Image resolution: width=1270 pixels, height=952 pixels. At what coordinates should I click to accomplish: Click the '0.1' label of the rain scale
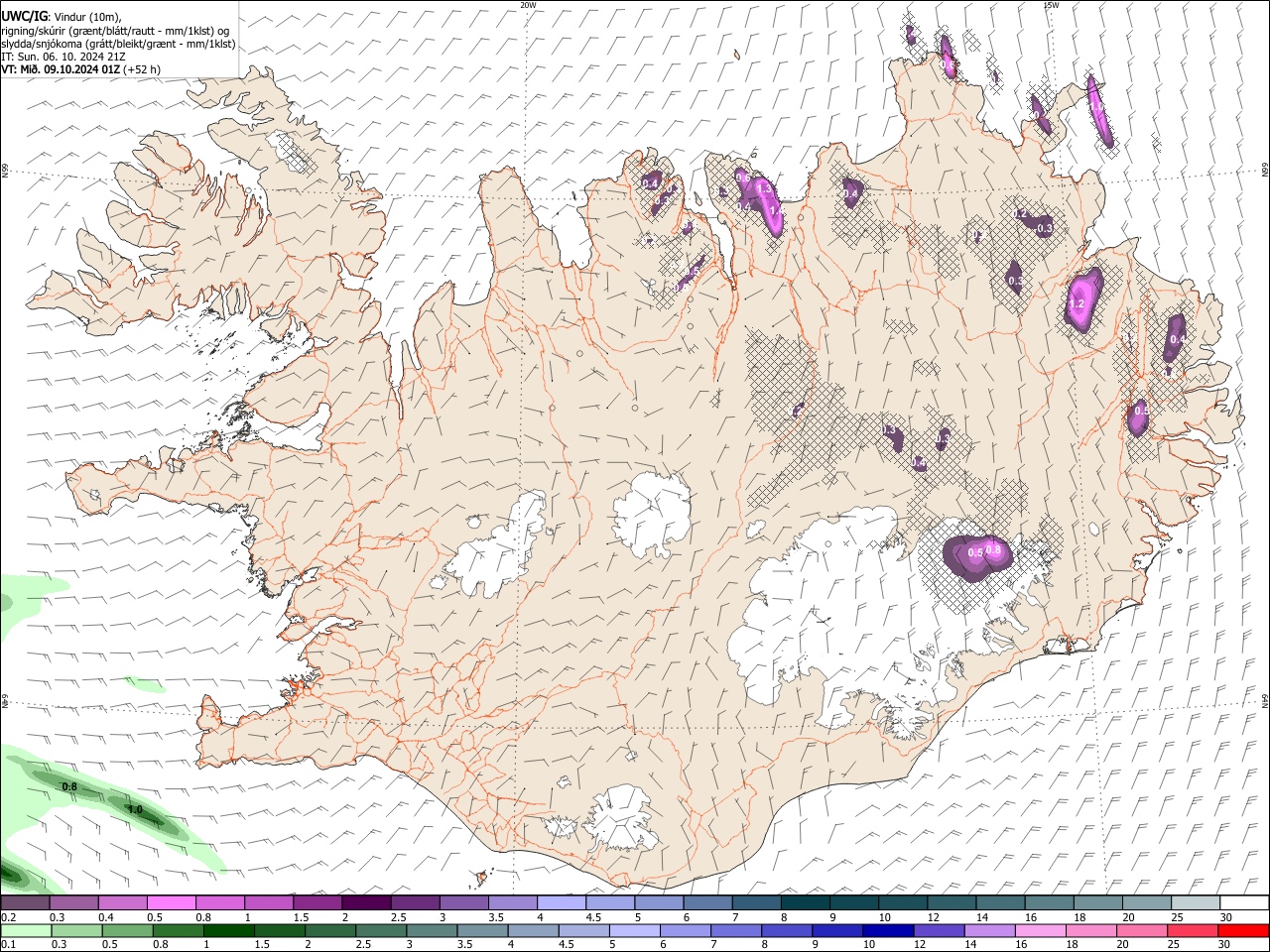(x=8, y=944)
